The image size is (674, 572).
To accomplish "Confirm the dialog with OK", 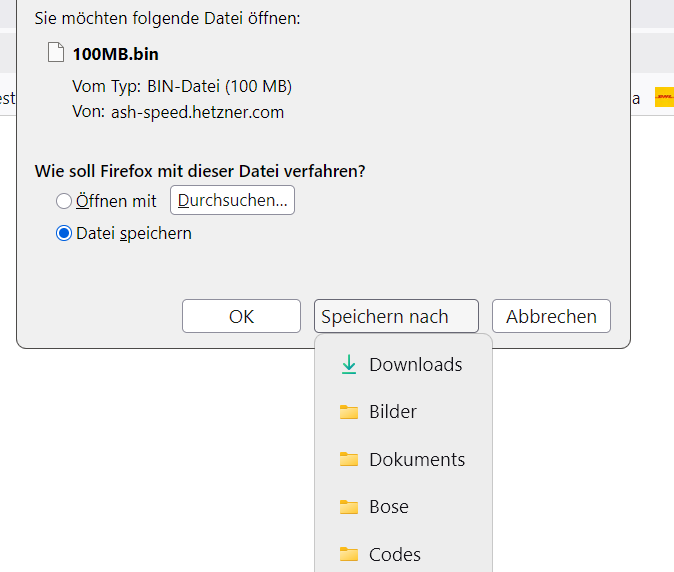I will [x=241, y=316].
